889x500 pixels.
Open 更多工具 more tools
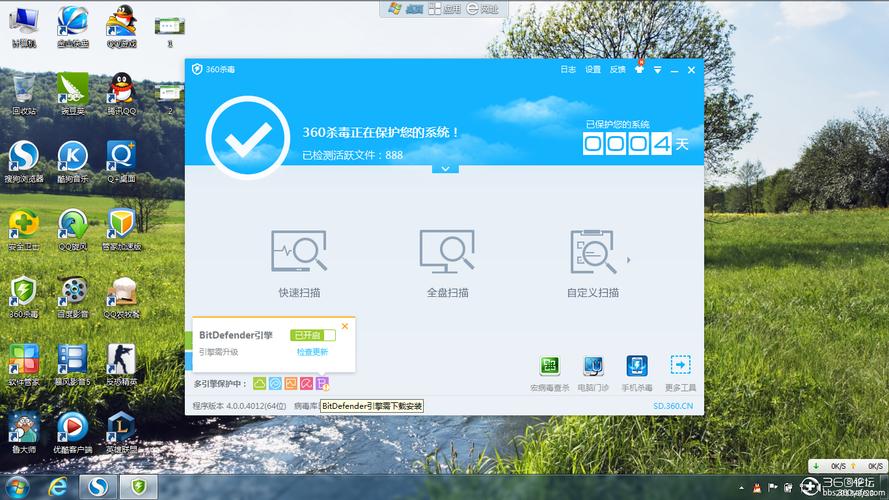point(680,374)
